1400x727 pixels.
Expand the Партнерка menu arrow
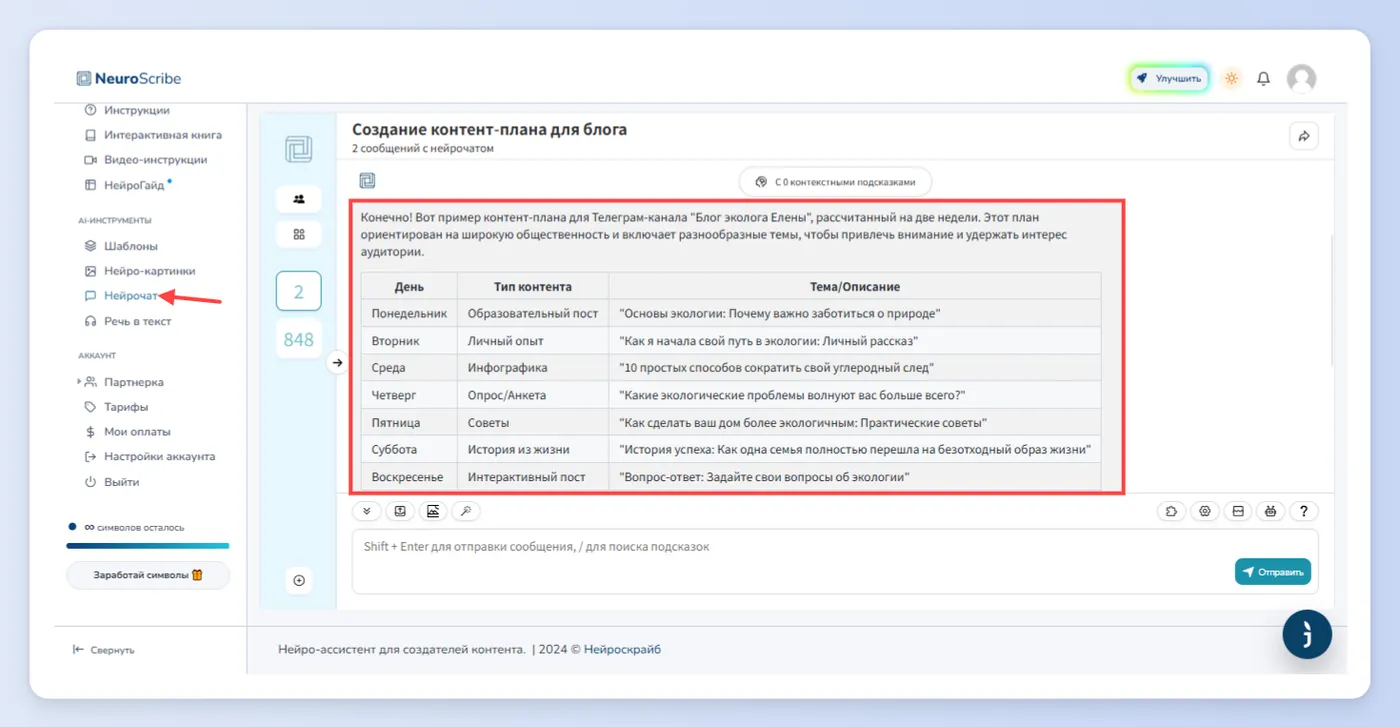pos(80,382)
